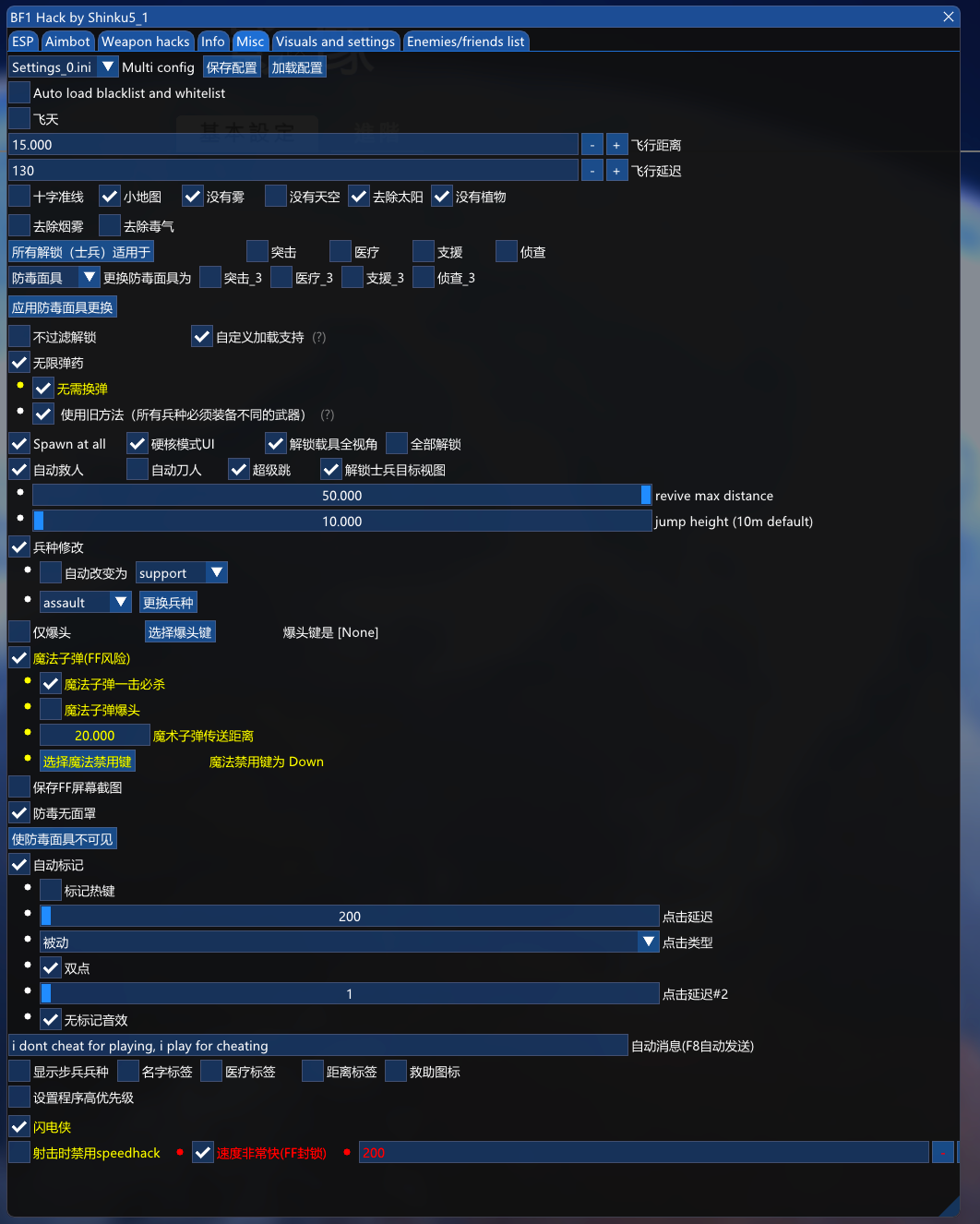Viewport: 980px width, 1224px height.
Task: Click the 加载配置 button
Action: tap(297, 67)
